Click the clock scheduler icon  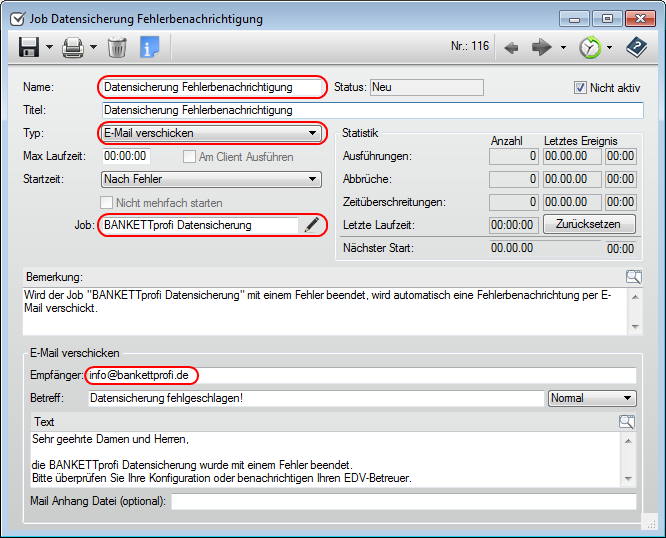pos(590,47)
